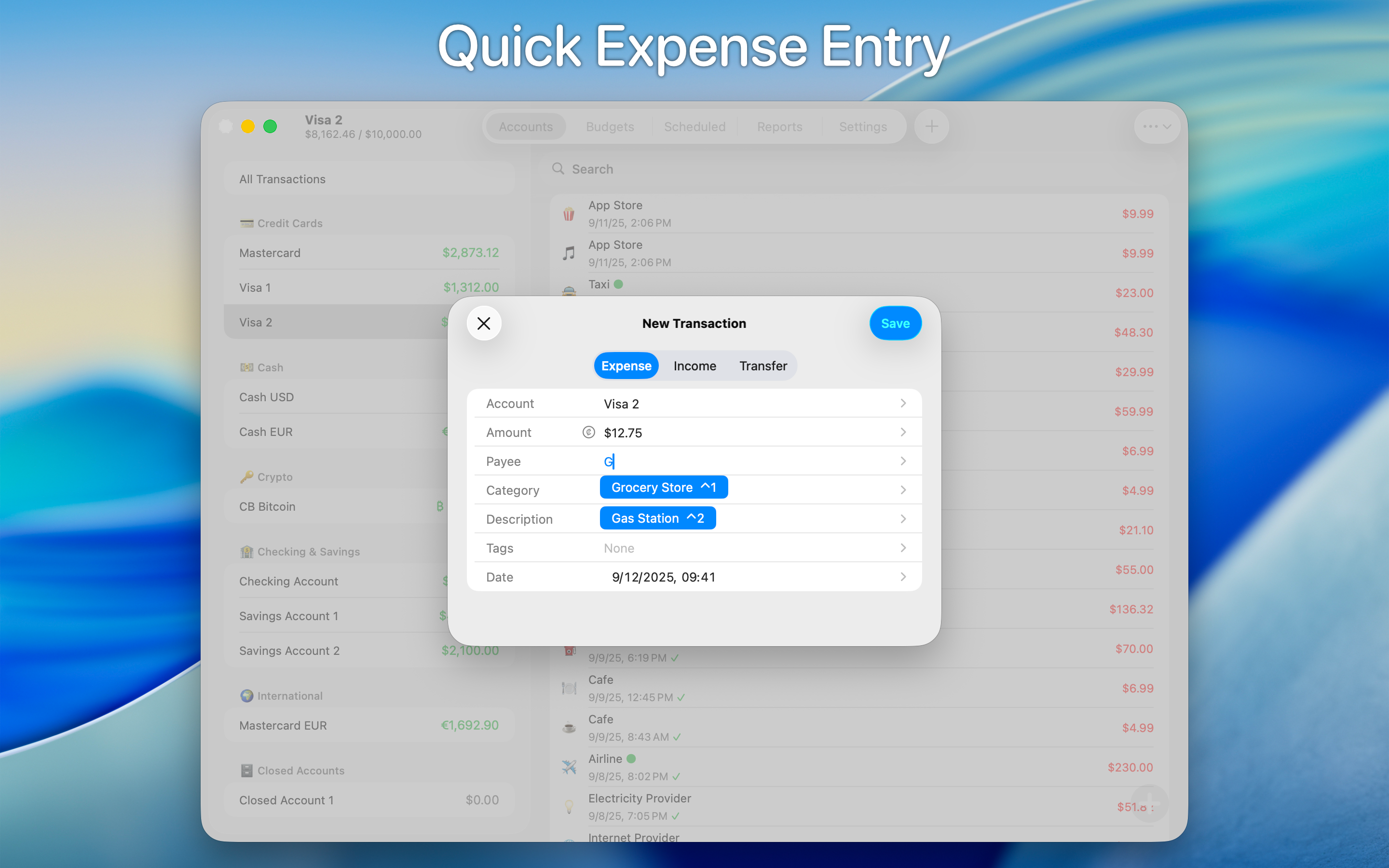Viewport: 1389px width, 868px height.
Task: Click the Crypto group key icon
Action: 247,476
